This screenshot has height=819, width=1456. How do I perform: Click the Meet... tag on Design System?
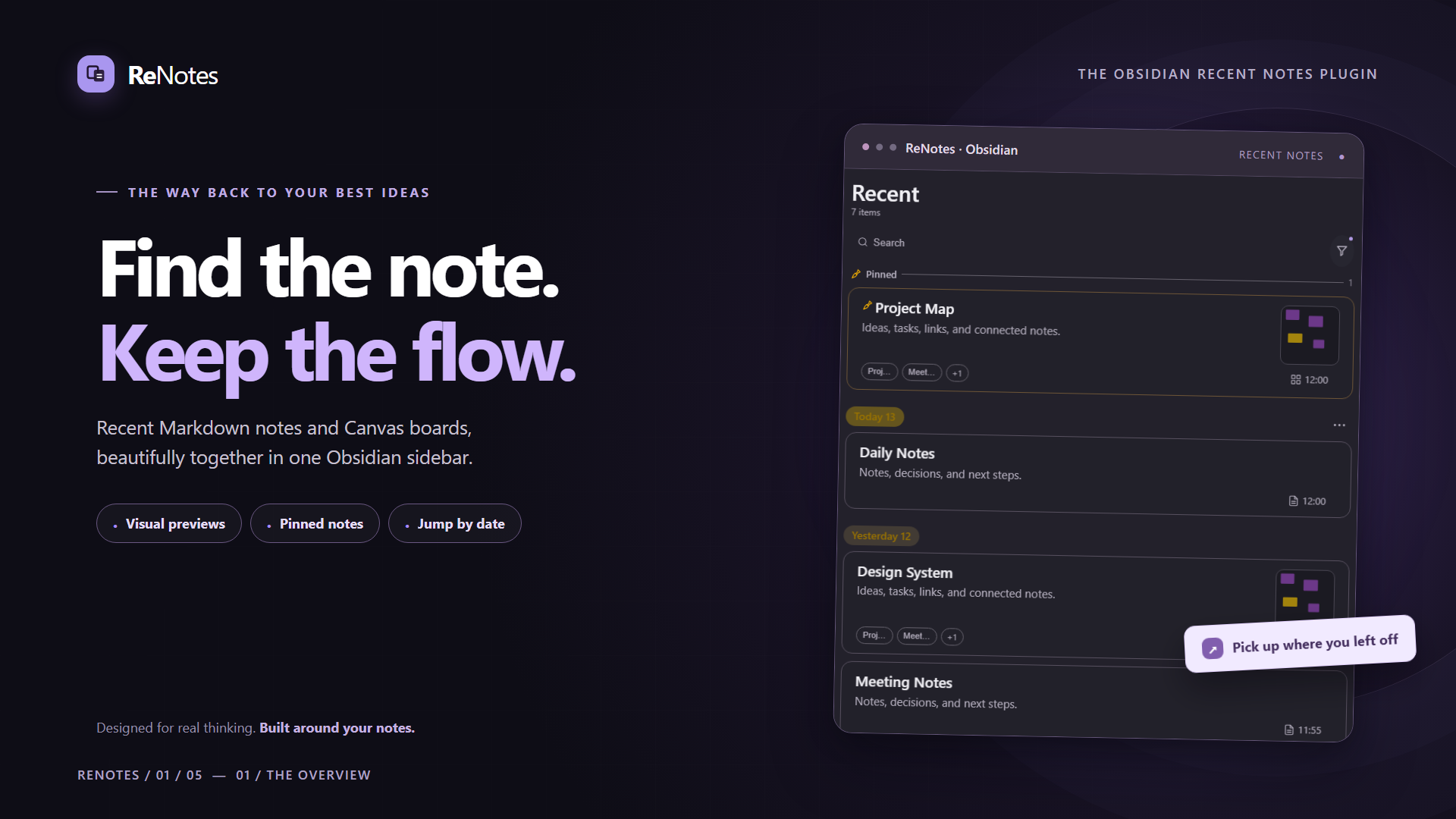pos(917,635)
